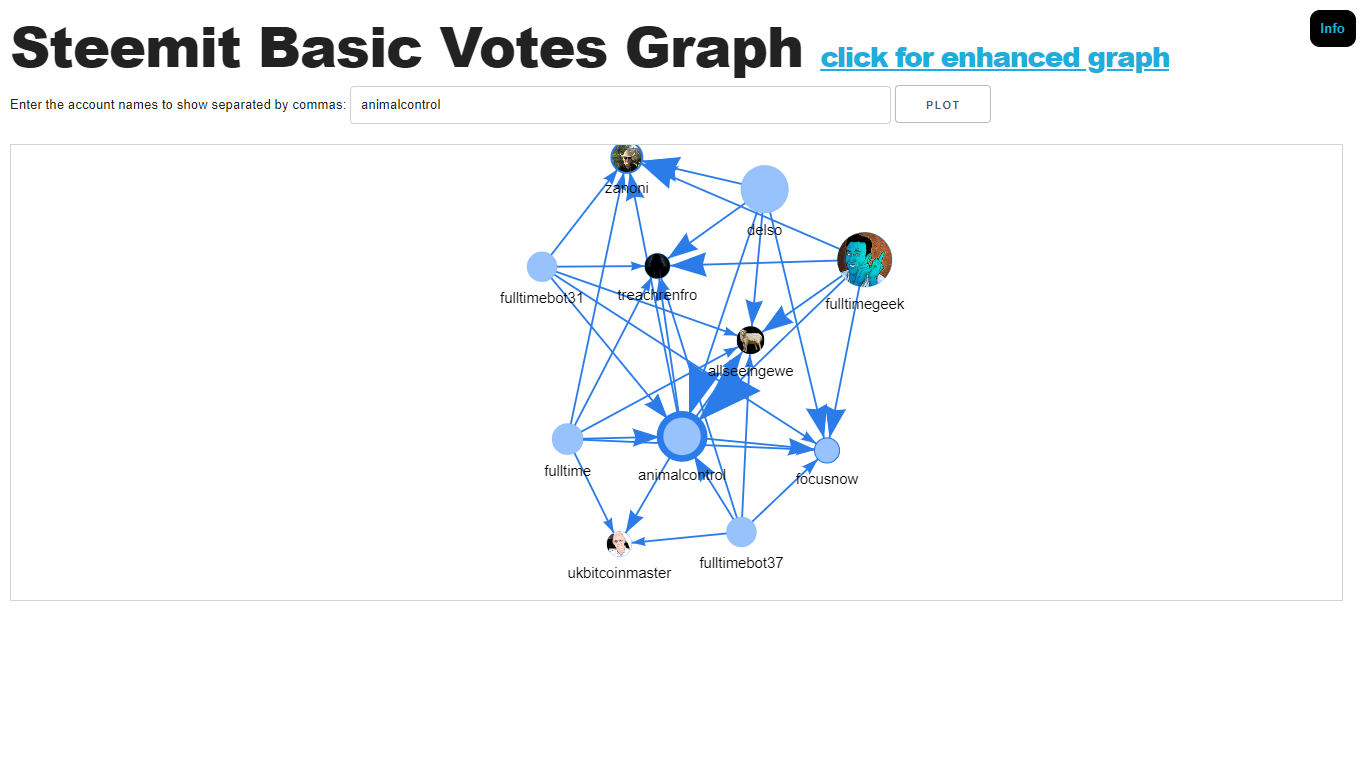Click the fulltimebot37 node circle
This screenshot has height=768, width=1366.
pos(741,532)
